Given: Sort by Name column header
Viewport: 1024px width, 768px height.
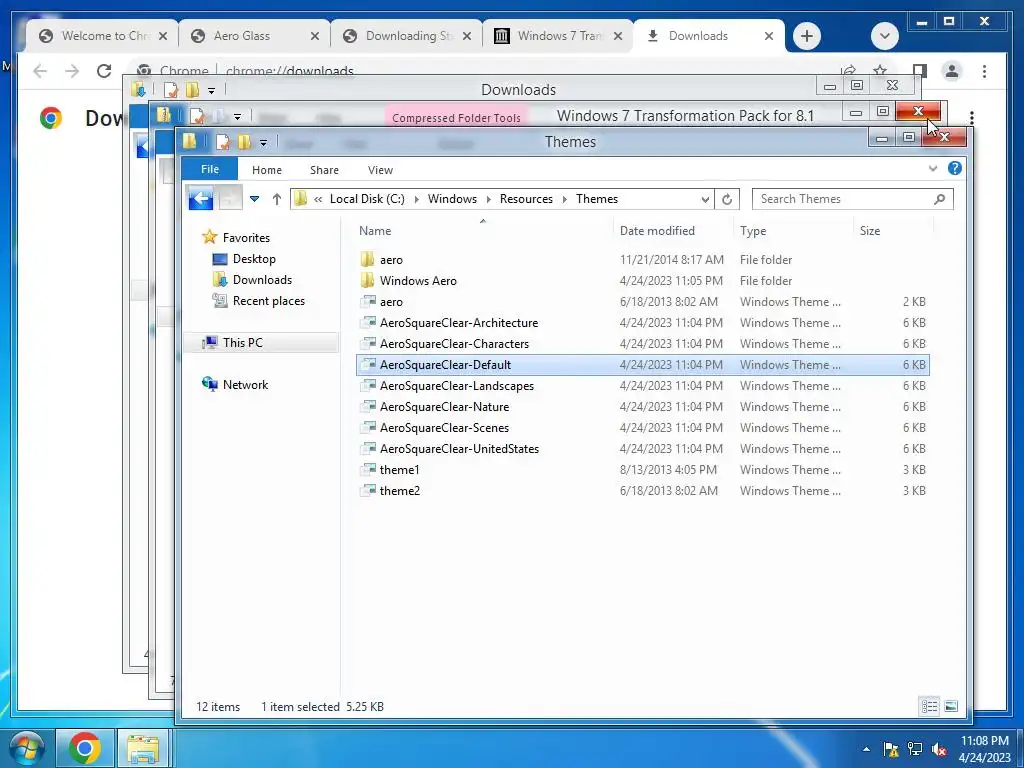Looking at the screenshot, I should 375,231.
